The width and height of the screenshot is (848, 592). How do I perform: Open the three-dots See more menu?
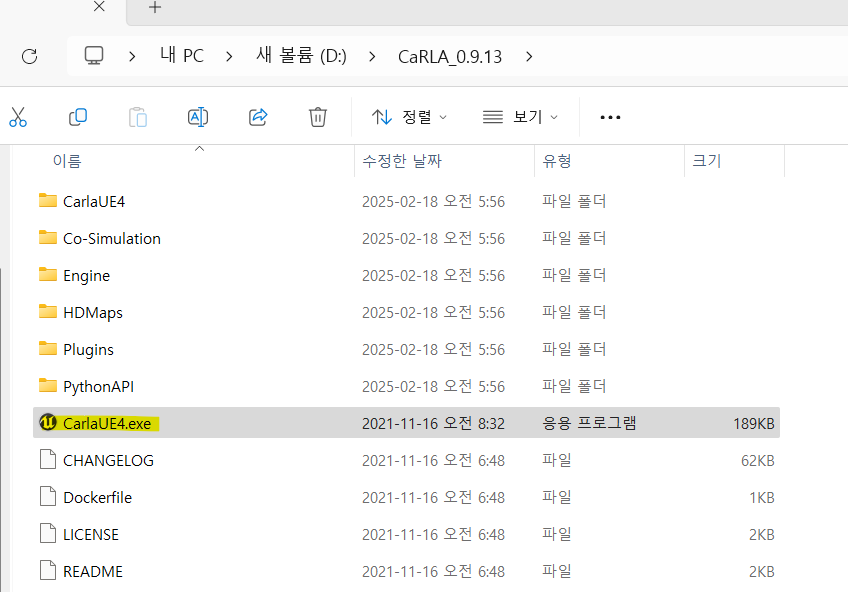pos(610,117)
